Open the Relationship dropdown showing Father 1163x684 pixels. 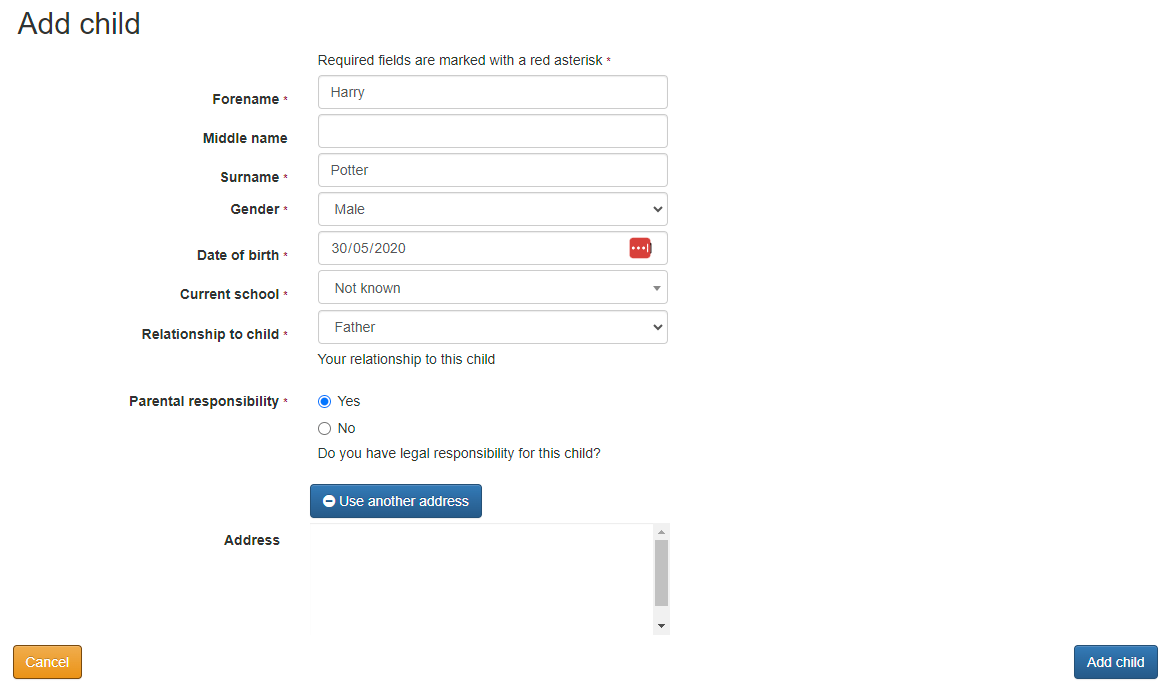point(492,327)
